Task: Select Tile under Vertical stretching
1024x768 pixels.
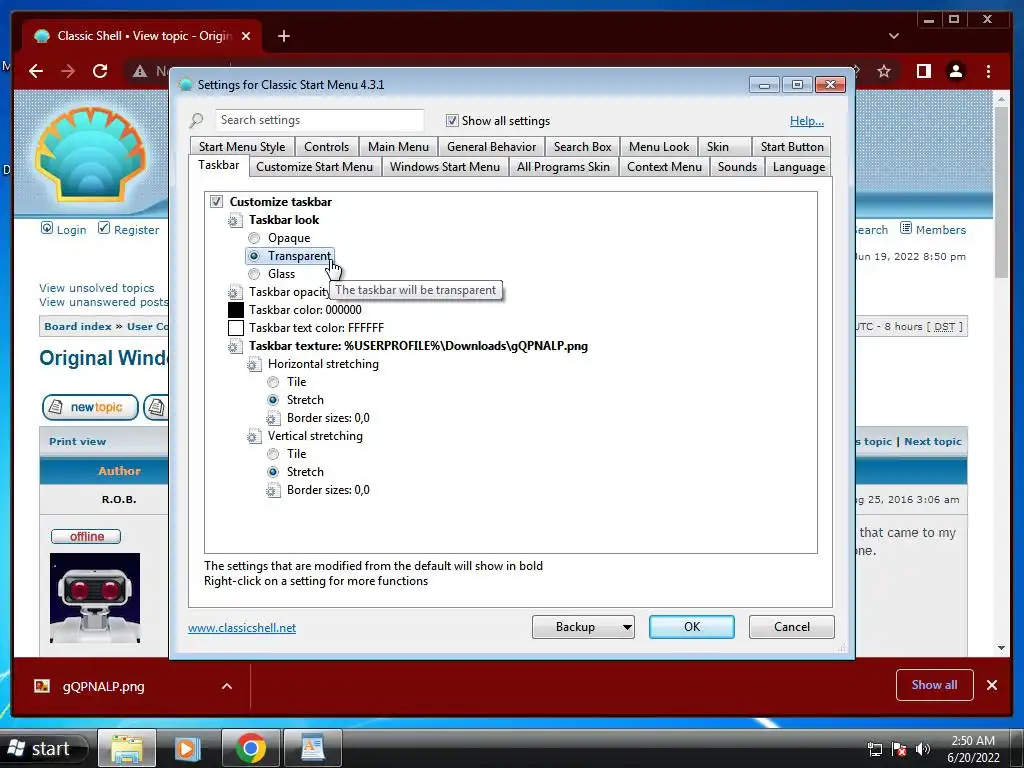Action: click(x=273, y=454)
